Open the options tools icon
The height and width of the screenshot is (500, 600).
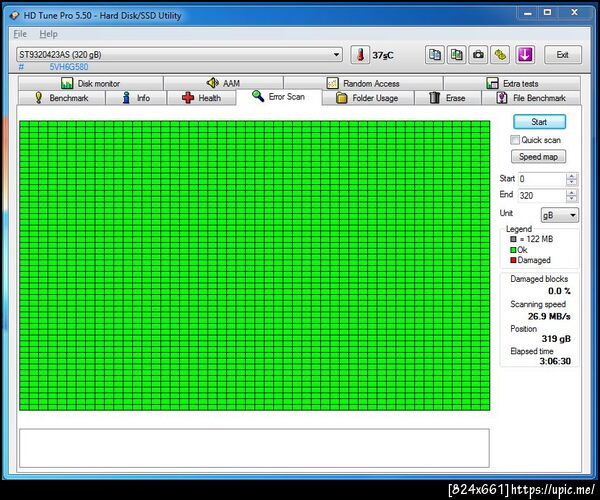pyautogui.click(x=500, y=55)
